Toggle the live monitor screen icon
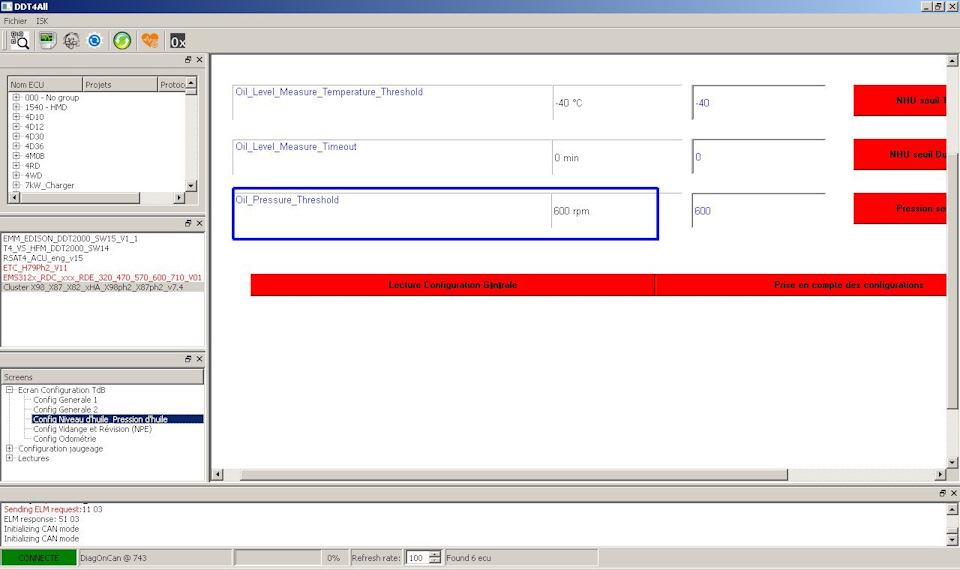Screen dimensions: 960x570 tap(47, 40)
